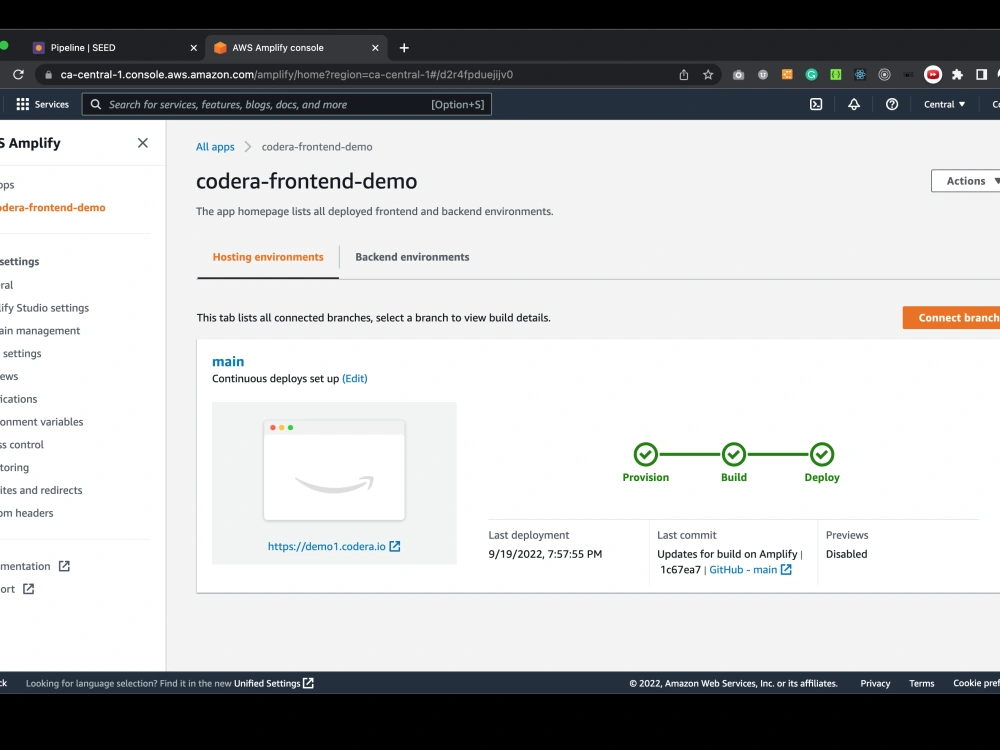Viewport: 1000px width, 750px height.
Task: Click the Unified Settings link in the footer
Action: pyautogui.click(x=267, y=683)
